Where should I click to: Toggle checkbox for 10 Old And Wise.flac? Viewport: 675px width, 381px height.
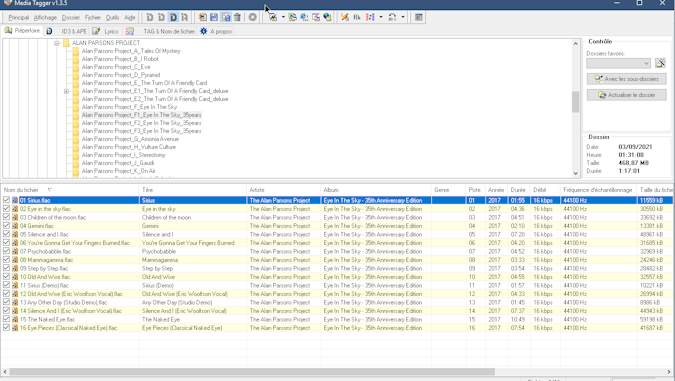click(6, 276)
